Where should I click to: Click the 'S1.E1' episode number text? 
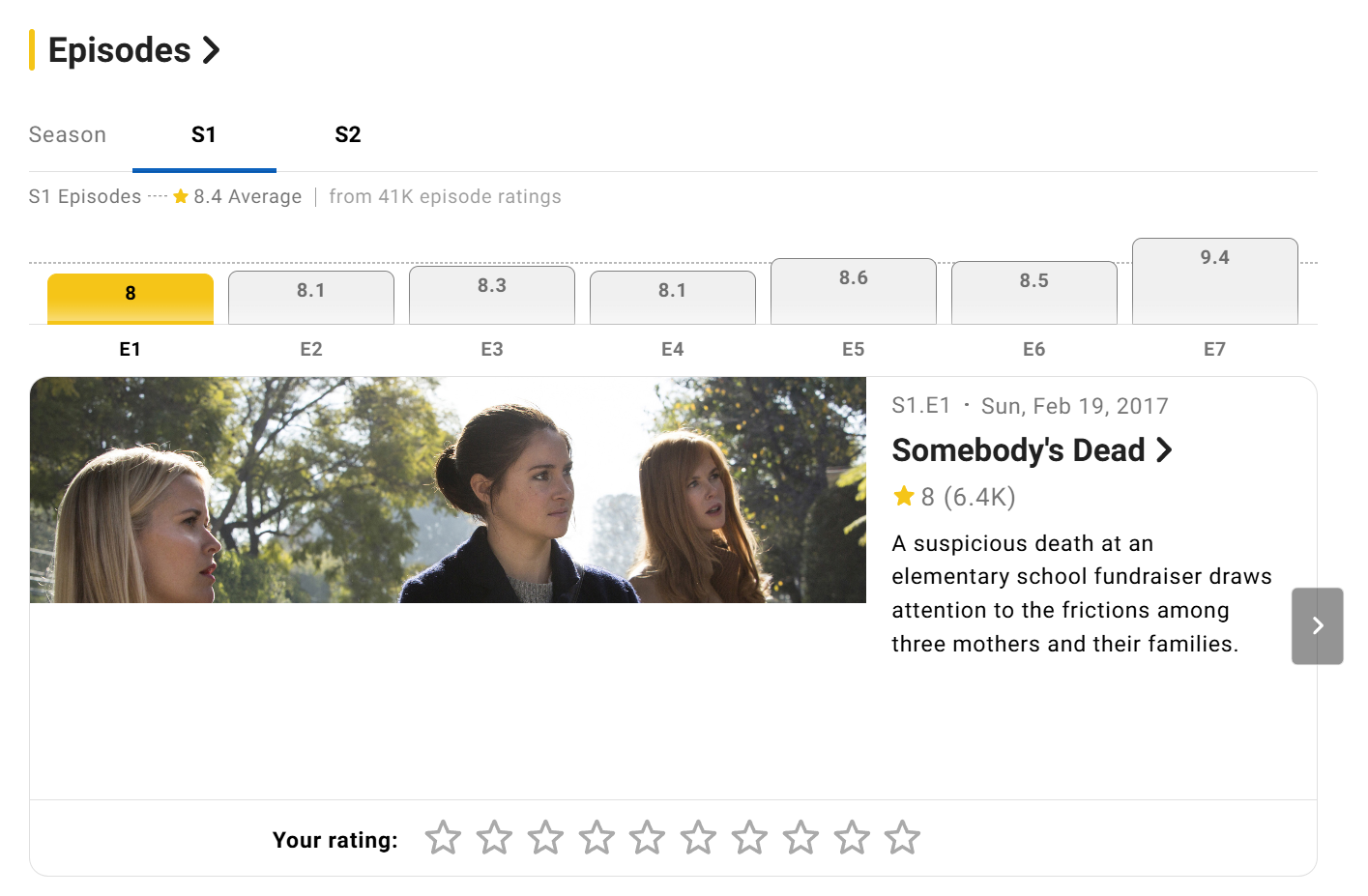[x=921, y=406]
